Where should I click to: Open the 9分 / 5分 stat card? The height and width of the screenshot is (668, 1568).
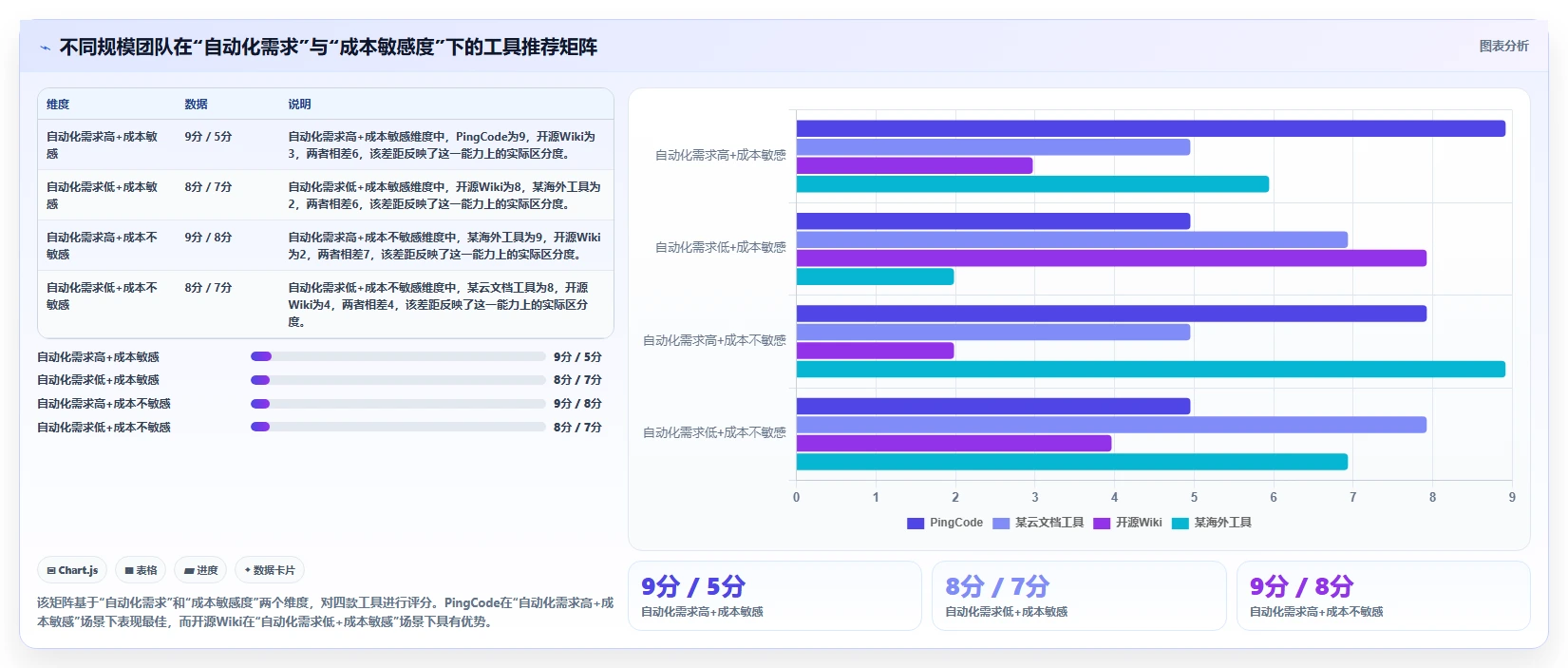(775, 596)
